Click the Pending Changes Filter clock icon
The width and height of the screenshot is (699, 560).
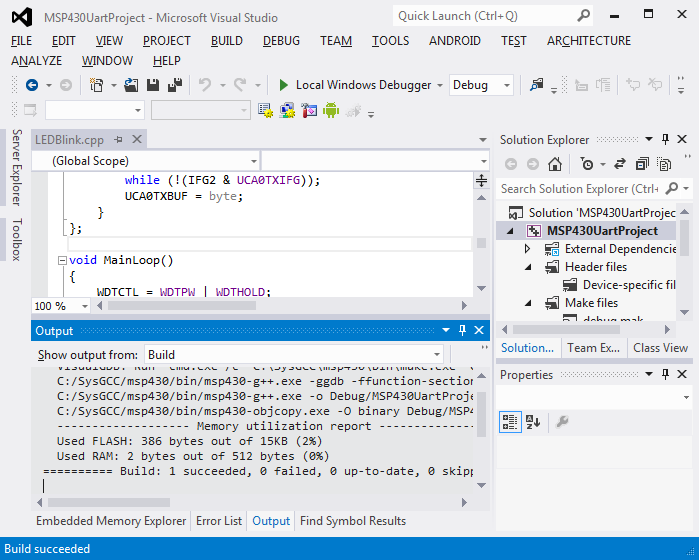pyautogui.click(x=587, y=164)
